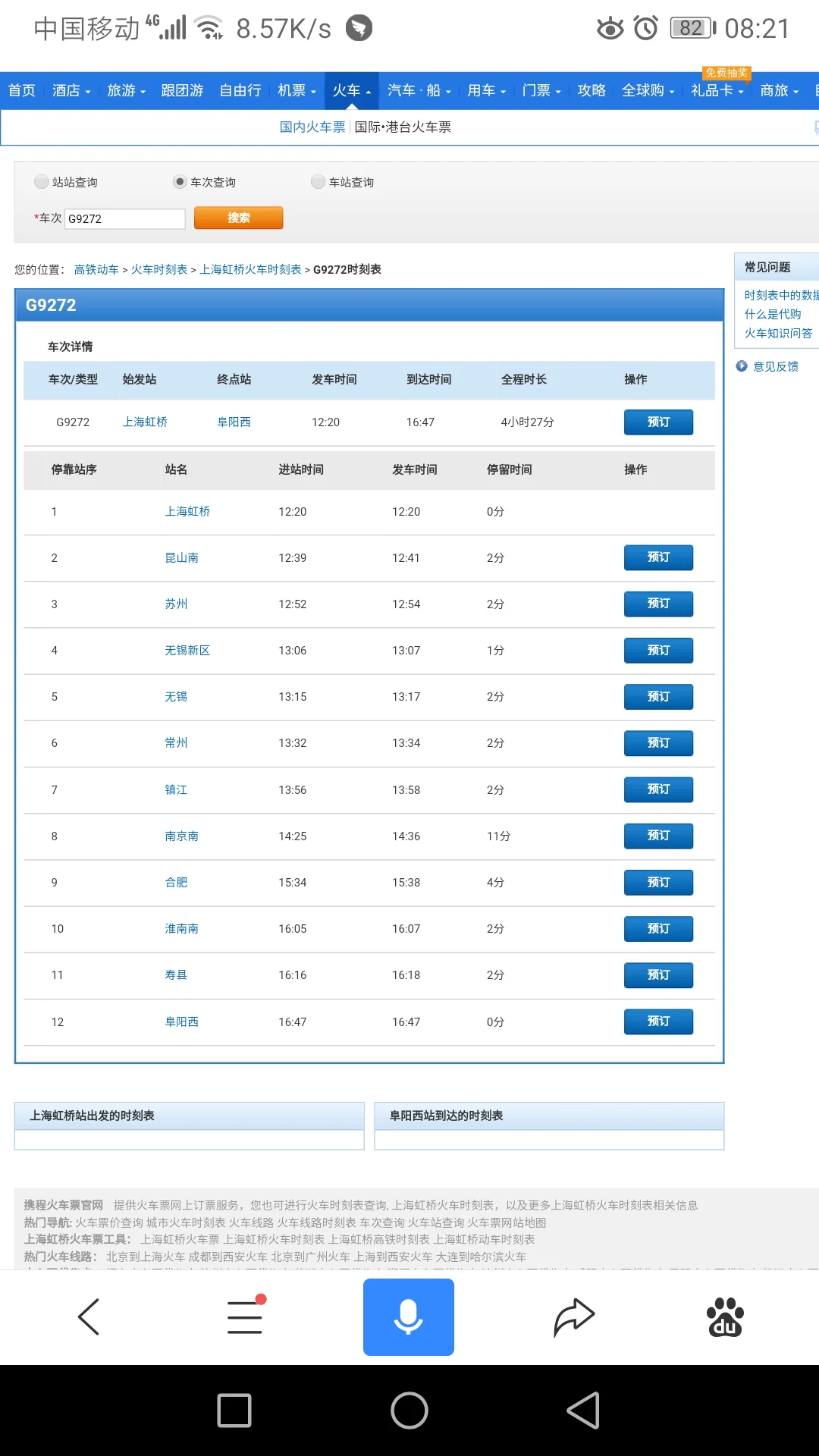The image size is (819, 1456).
Task: Click 11分 stop duration at 南京南
Action: tap(498, 836)
